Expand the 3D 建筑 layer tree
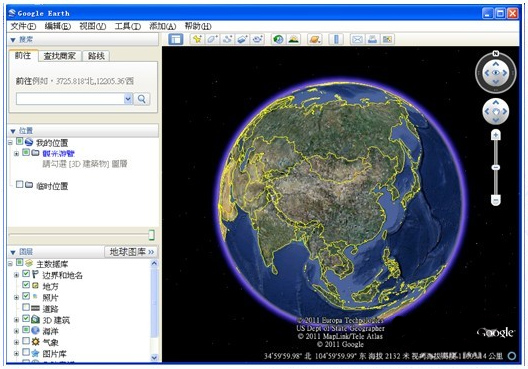This screenshot has height=369, width=528. pyautogui.click(x=16, y=320)
